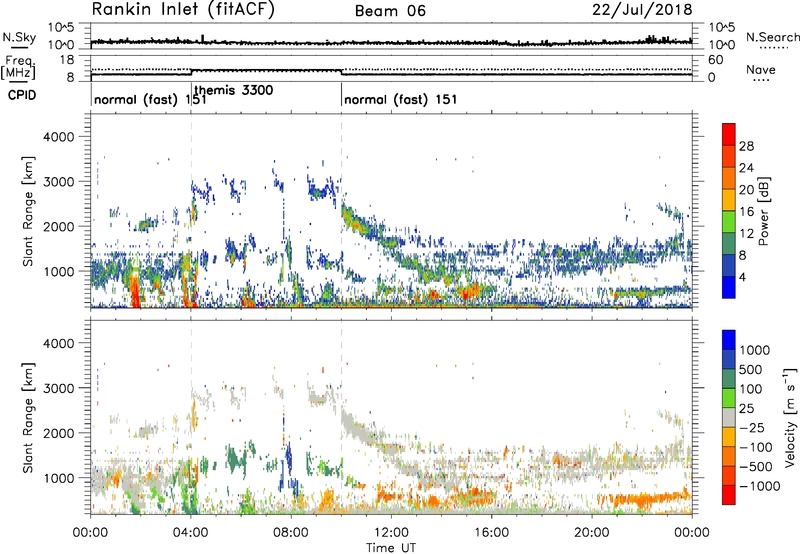The width and height of the screenshot is (800, 554).
Task: Click the dashed 04:00 CPID marker line in power panel
Action: point(191,210)
